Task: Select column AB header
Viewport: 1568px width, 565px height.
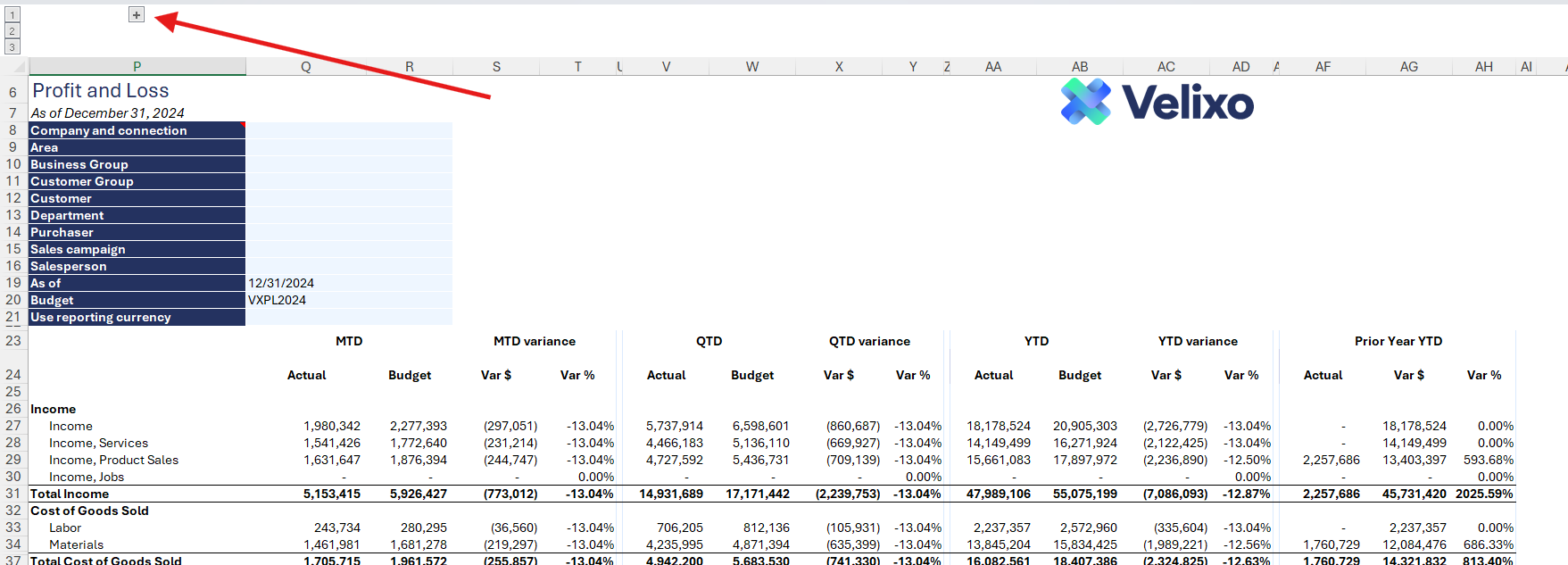Action: tap(1079, 67)
